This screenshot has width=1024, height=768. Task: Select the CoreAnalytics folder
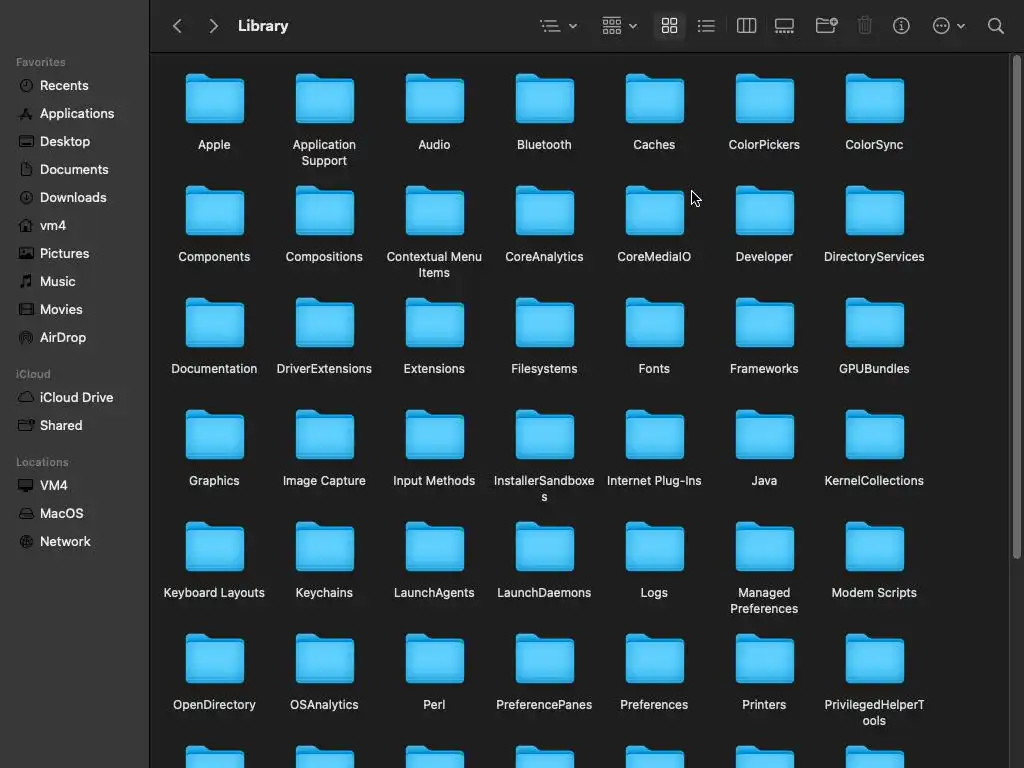coord(544,212)
